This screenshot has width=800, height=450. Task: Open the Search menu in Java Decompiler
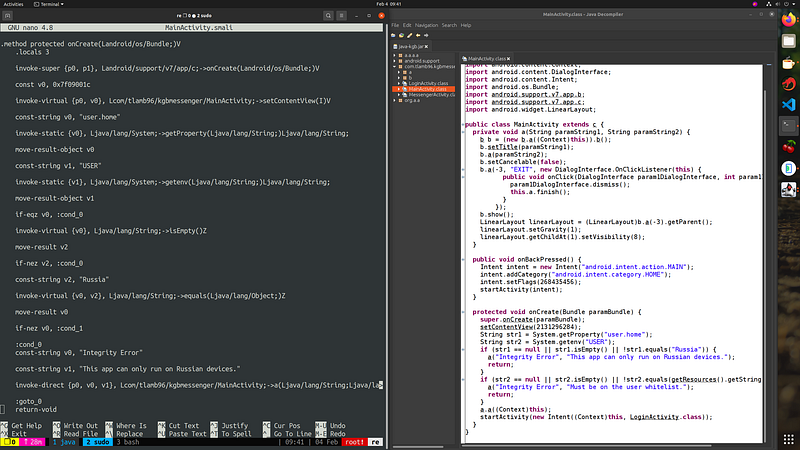pos(449,25)
